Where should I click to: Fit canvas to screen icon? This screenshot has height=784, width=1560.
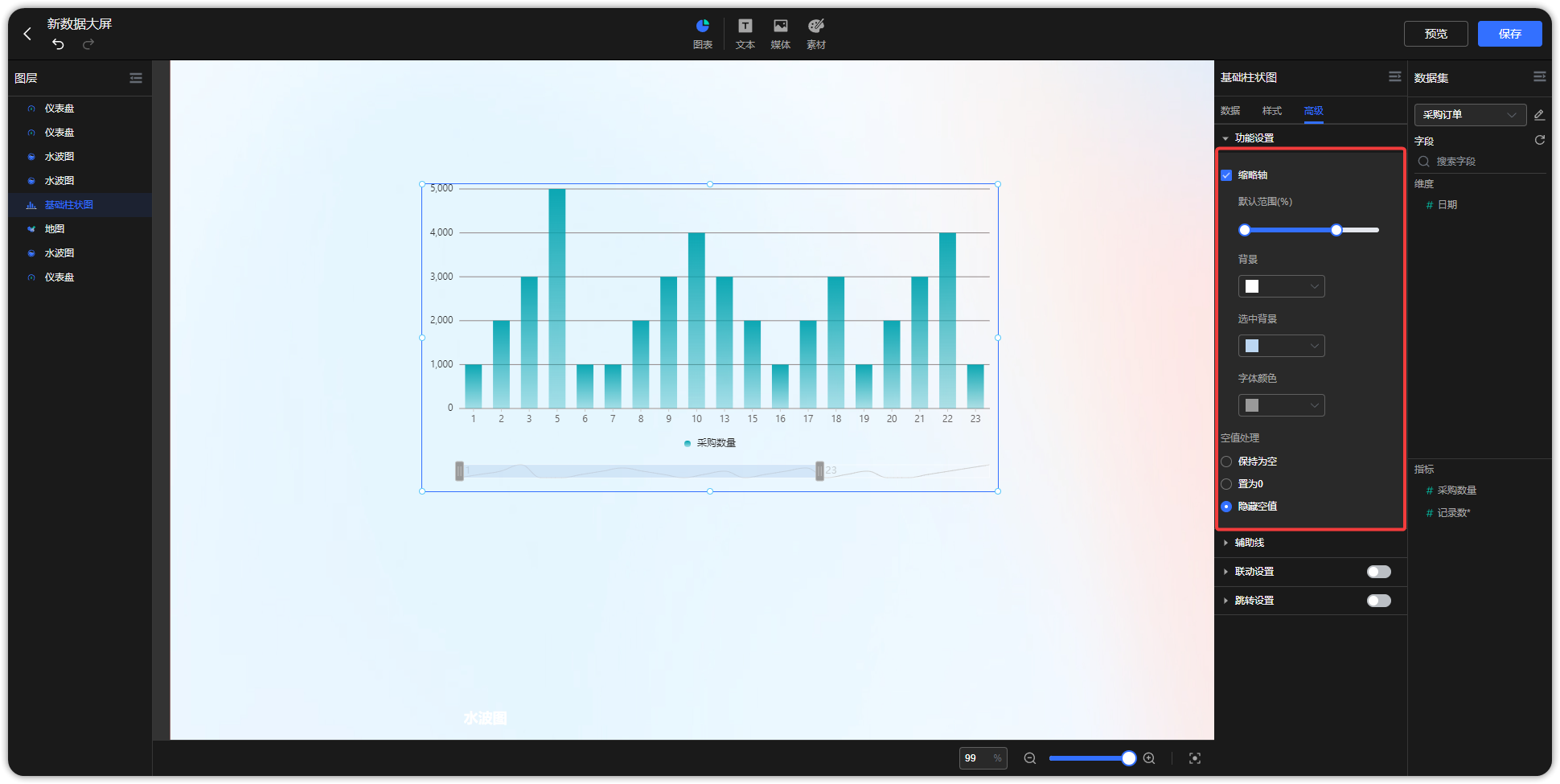(1195, 758)
